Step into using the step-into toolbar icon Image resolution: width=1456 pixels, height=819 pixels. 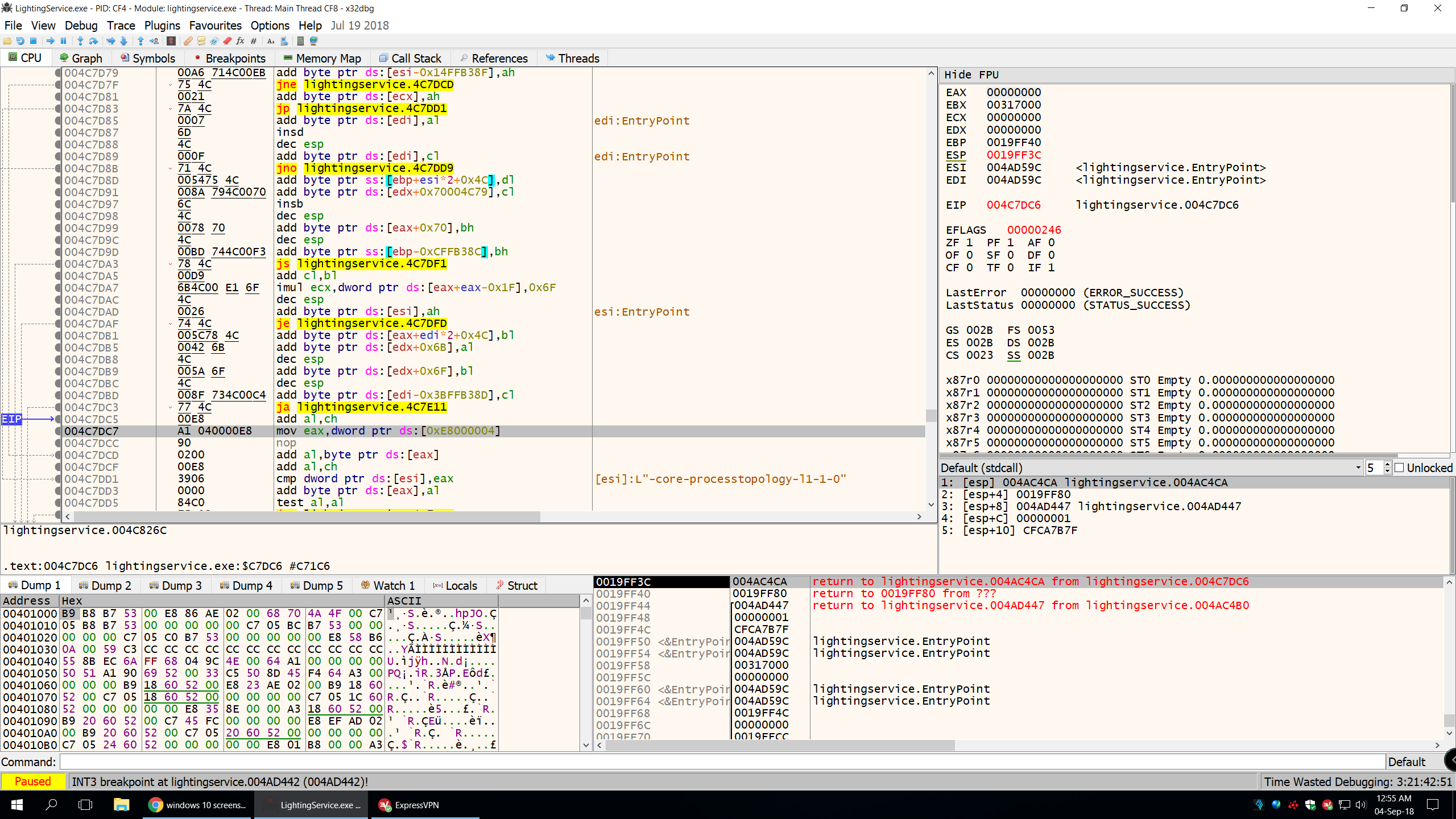(x=80, y=40)
